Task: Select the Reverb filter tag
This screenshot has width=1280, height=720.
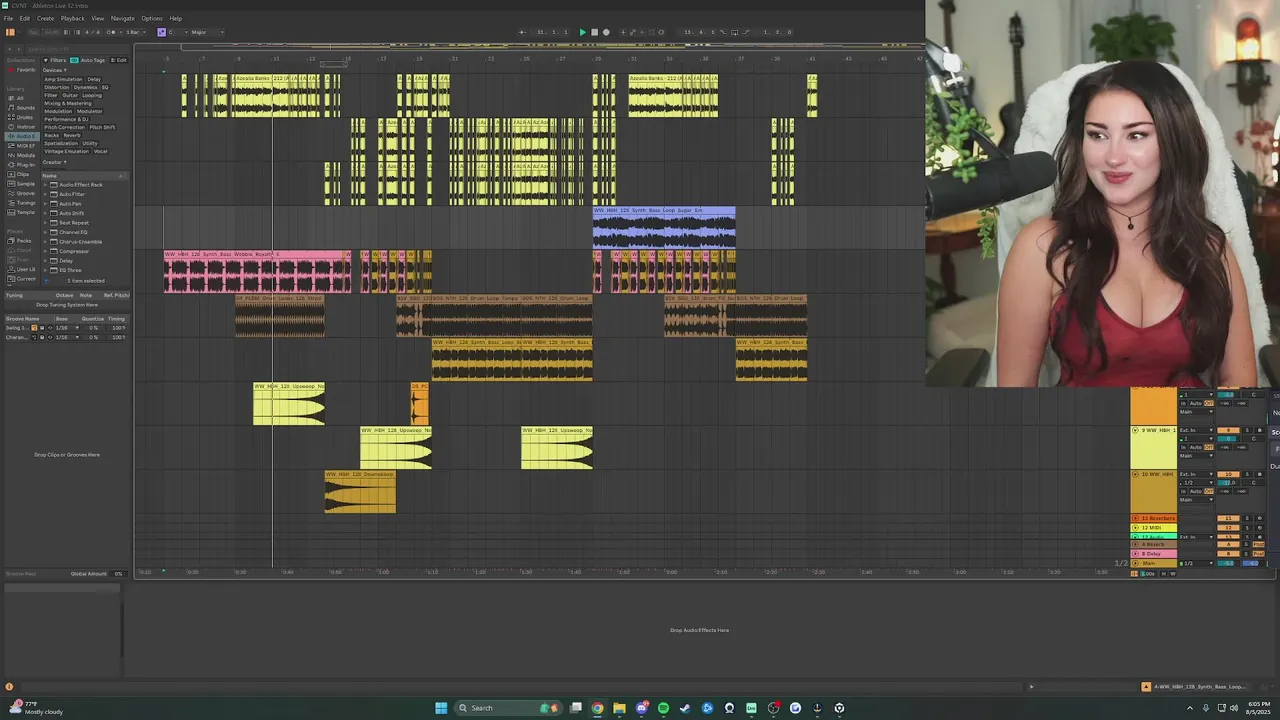Action: pyautogui.click(x=72, y=135)
